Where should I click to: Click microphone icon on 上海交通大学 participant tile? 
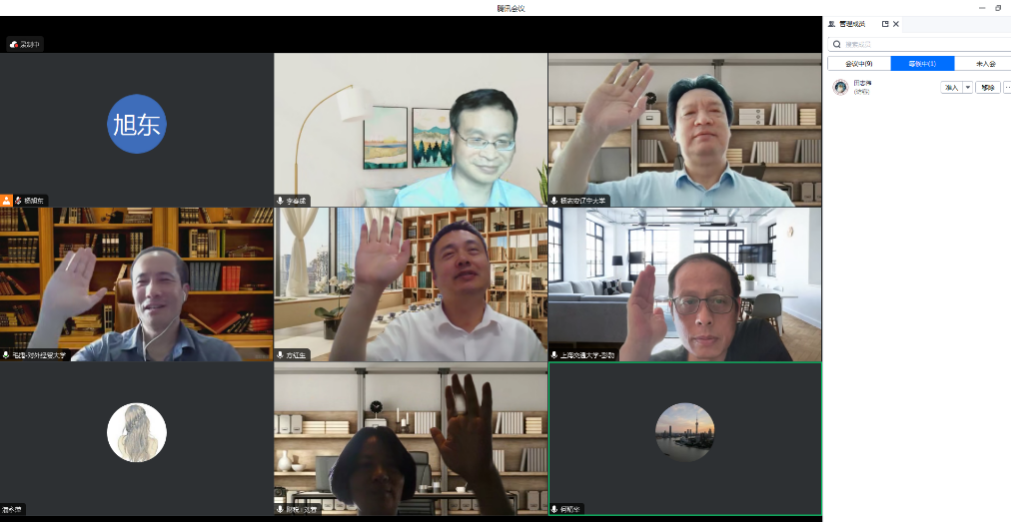point(555,355)
